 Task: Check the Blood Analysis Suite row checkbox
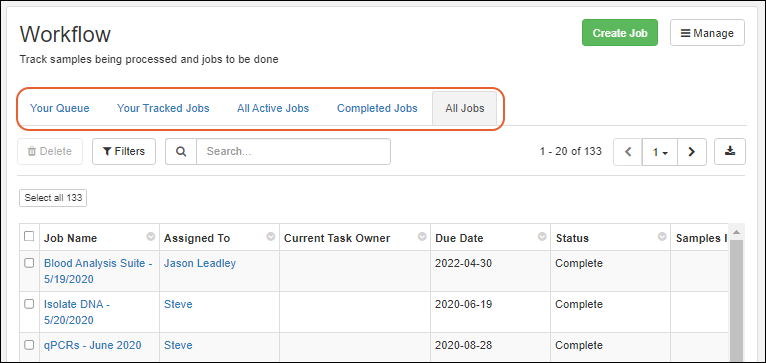(29, 263)
